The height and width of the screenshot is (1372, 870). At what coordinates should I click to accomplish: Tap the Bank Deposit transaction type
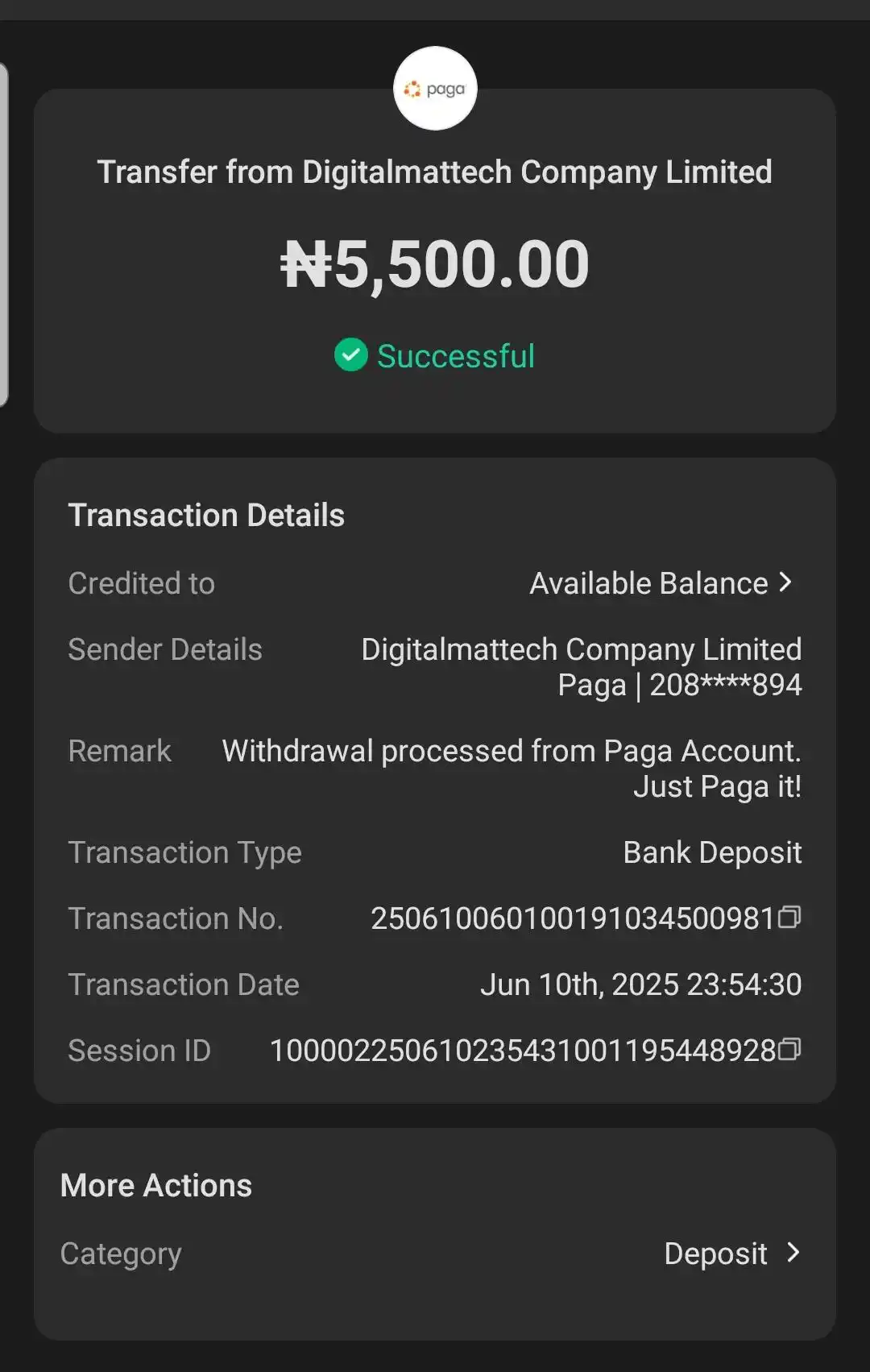[x=712, y=852]
